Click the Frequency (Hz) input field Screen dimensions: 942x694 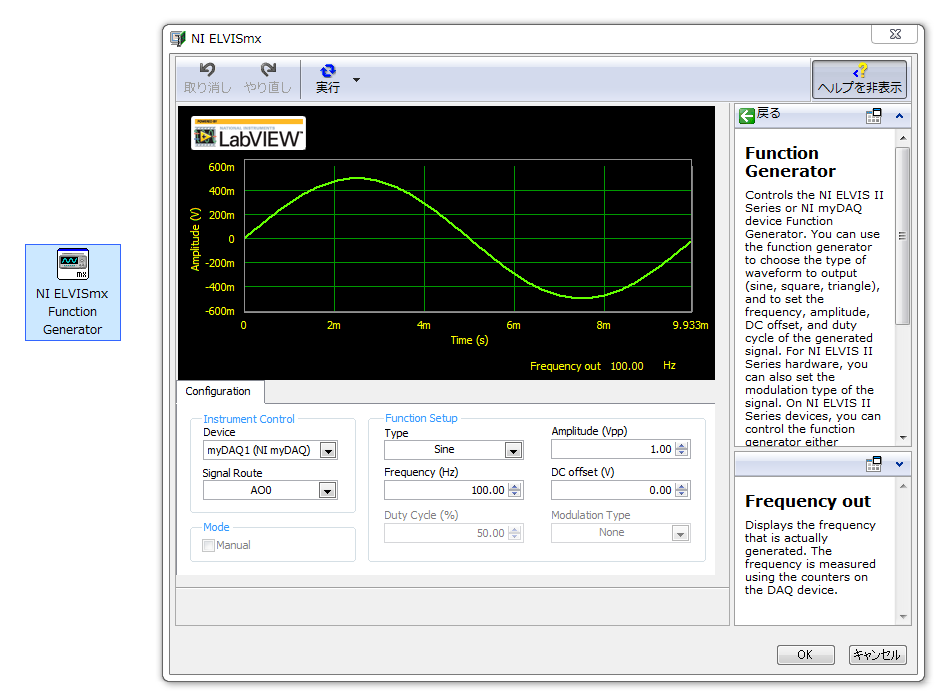(x=446, y=490)
